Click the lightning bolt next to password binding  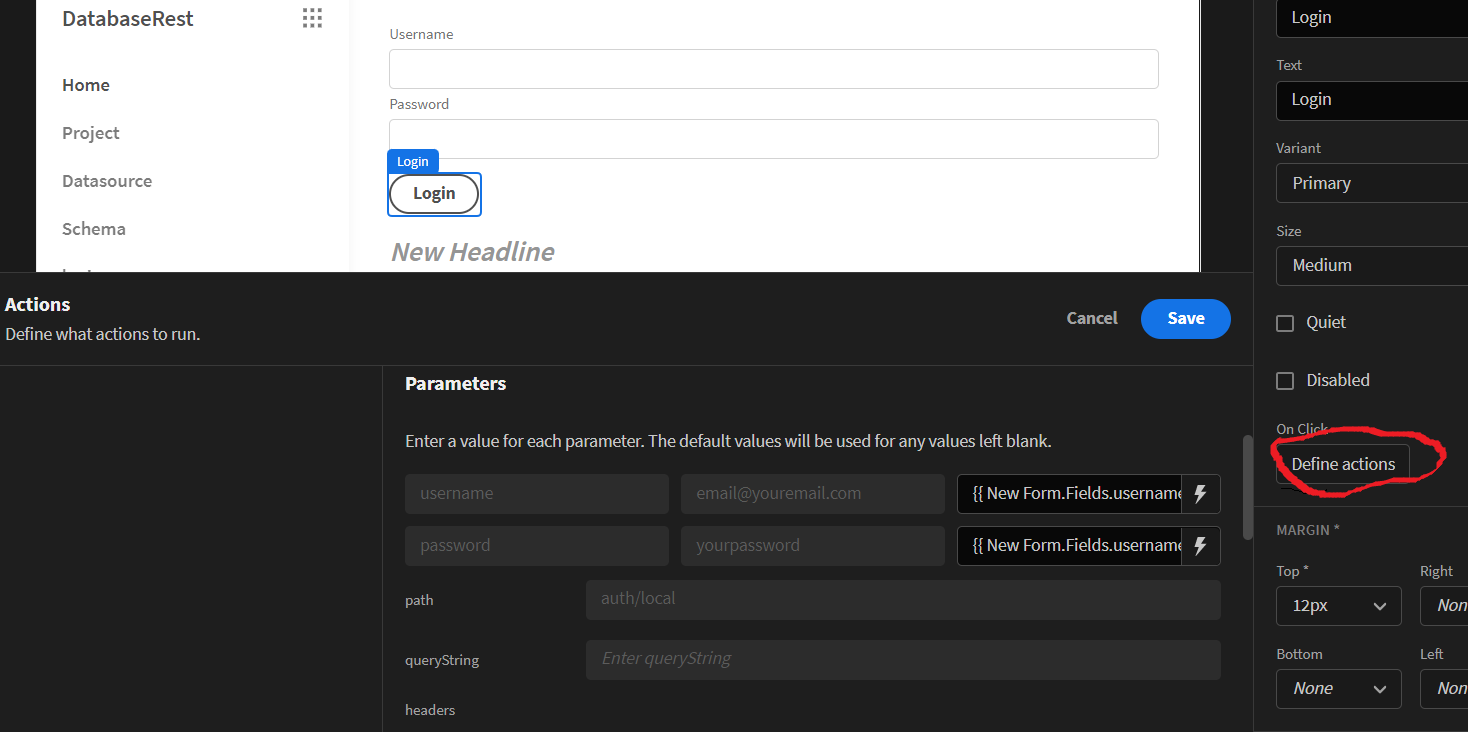(x=1201, y=545)
